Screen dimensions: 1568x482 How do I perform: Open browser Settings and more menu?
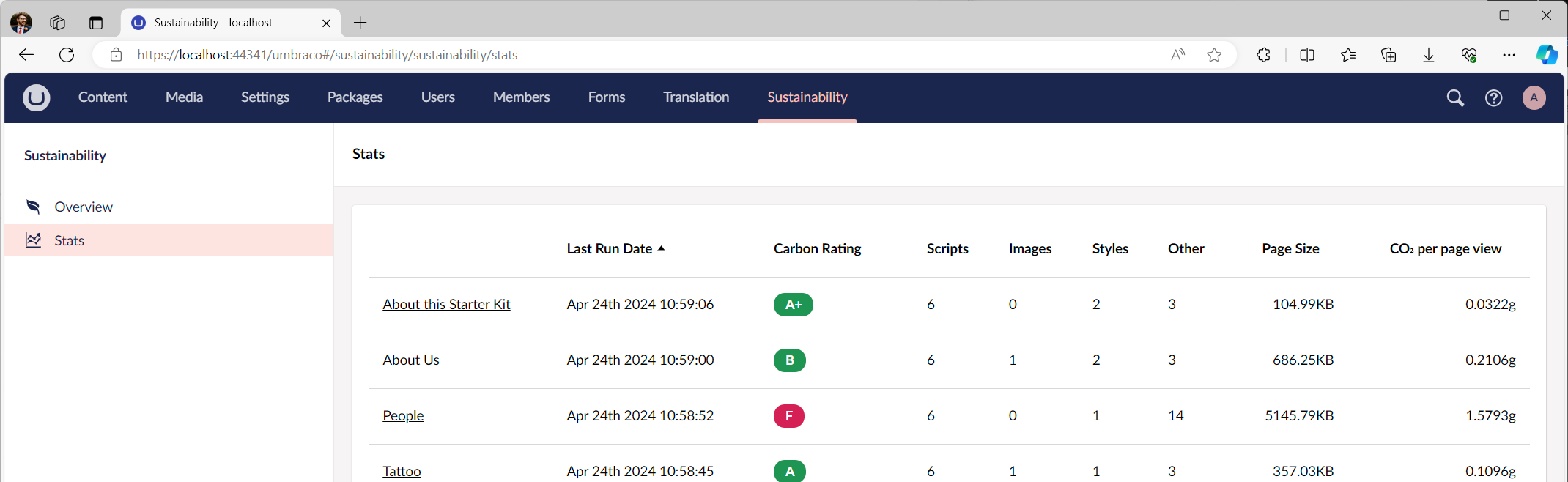pyautogui.click(x=1509, y=55)
